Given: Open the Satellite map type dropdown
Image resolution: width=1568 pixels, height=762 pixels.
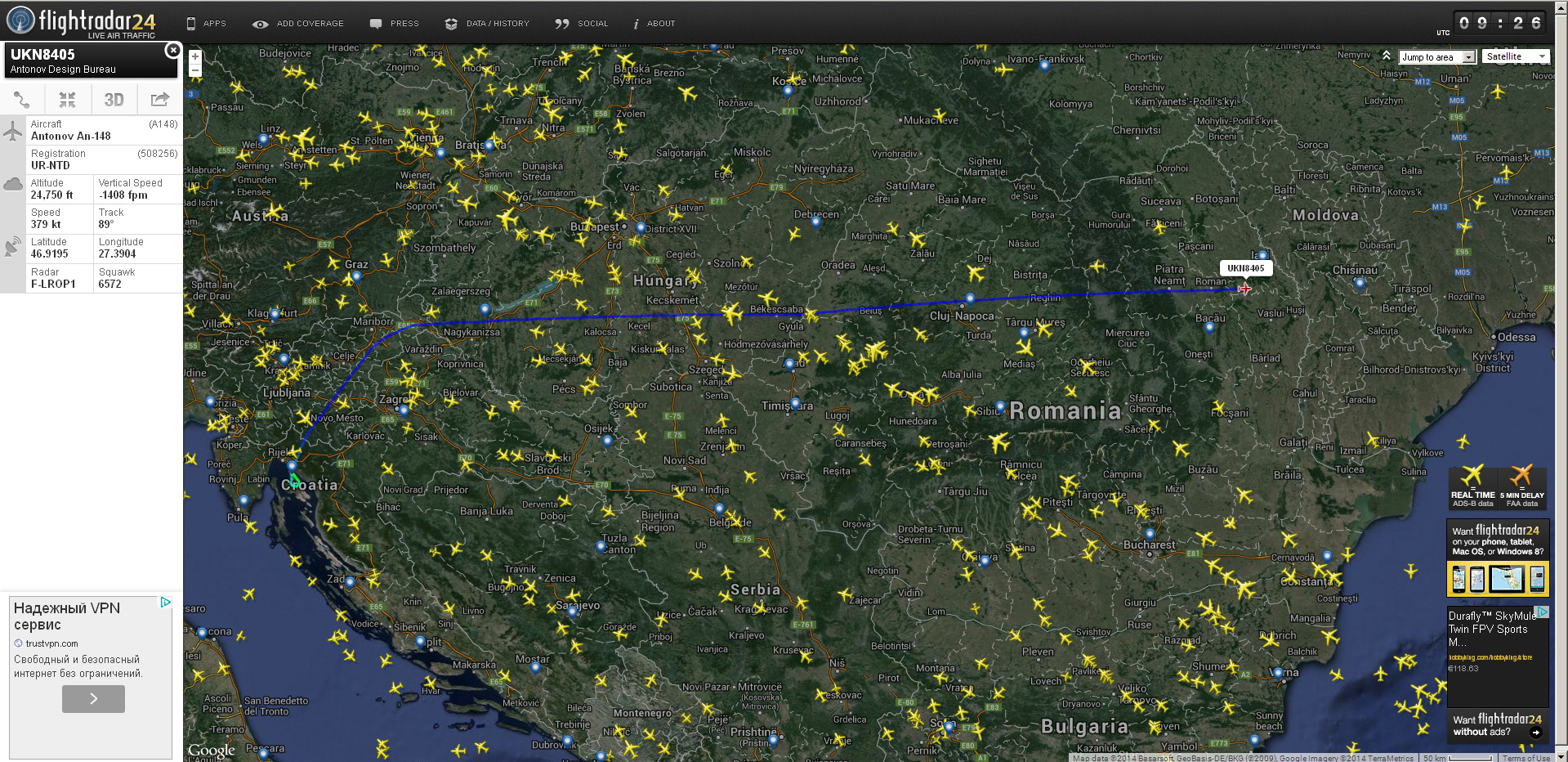Looking at the screenshot, I should 1516,56.
